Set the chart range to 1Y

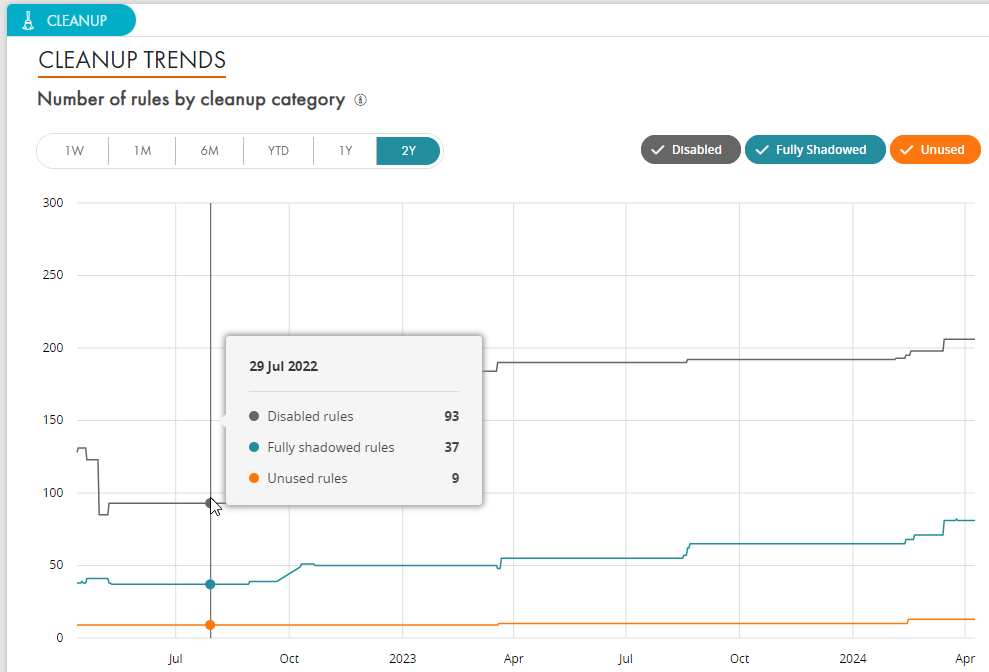pos(345,151)
